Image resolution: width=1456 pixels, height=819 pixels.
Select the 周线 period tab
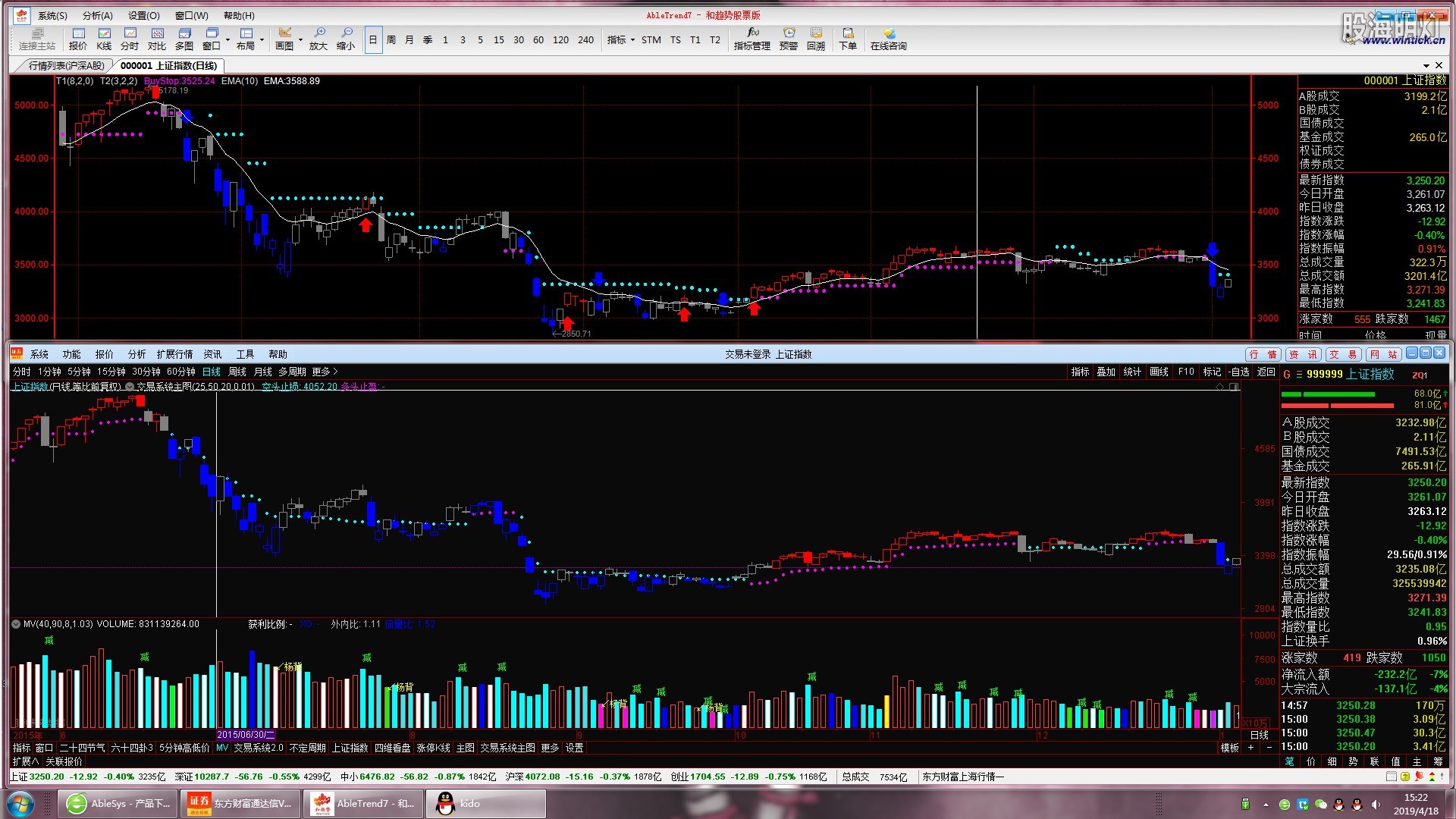click(237, 372)
